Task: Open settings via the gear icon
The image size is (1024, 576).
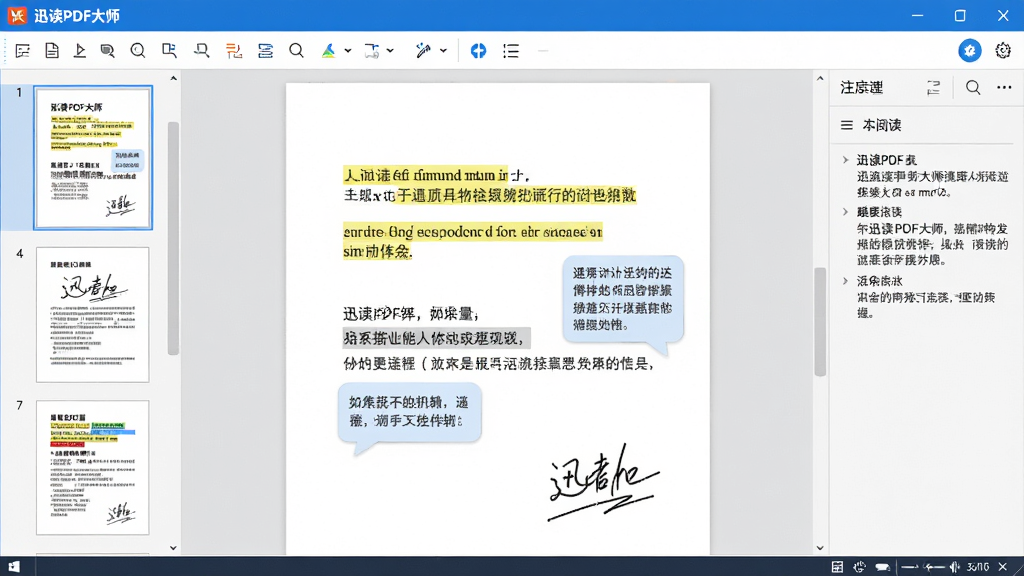Action: (1003, 50)
